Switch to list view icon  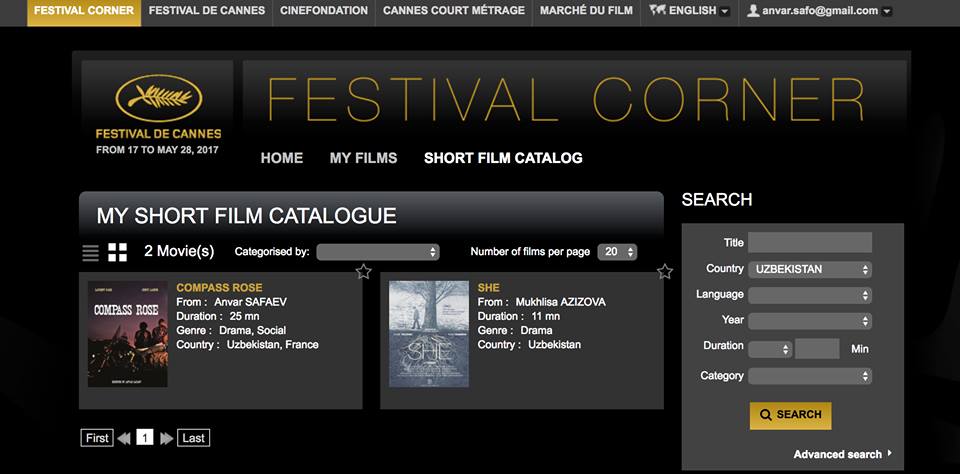point(91,252)
